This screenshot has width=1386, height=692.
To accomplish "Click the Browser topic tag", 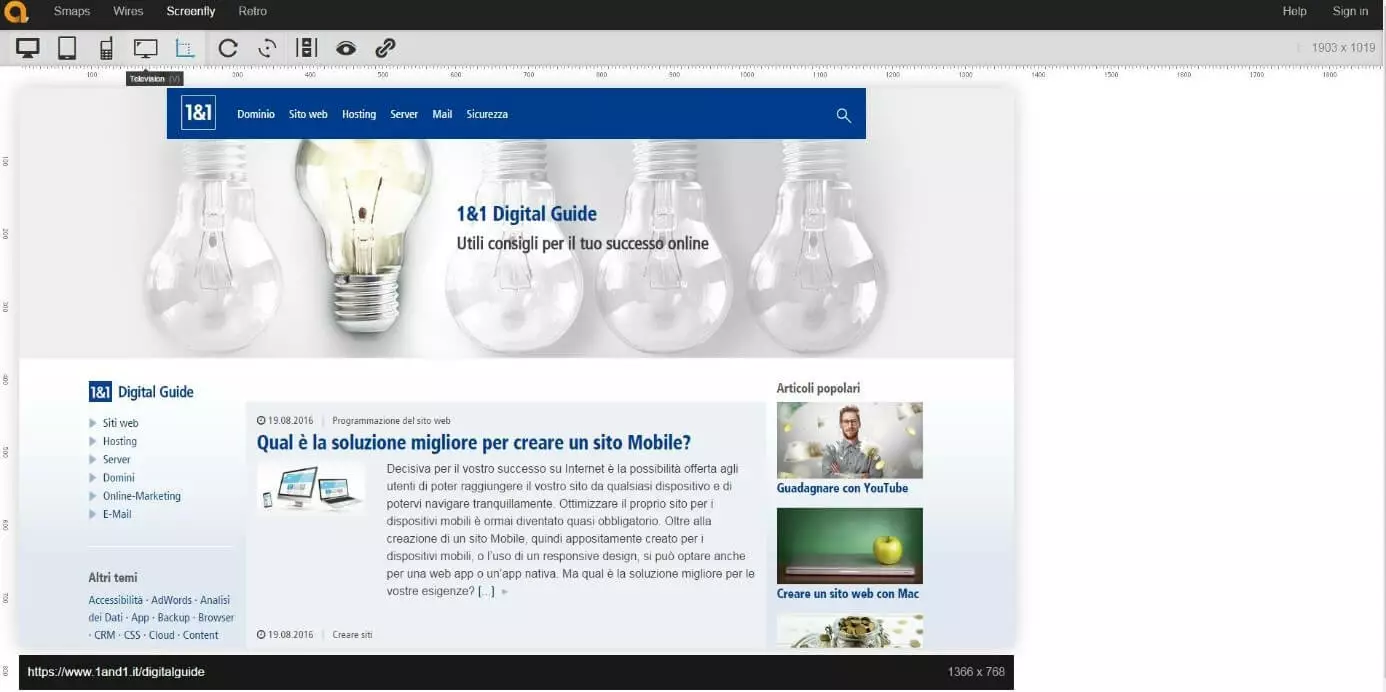I will (x=216, y=618).
